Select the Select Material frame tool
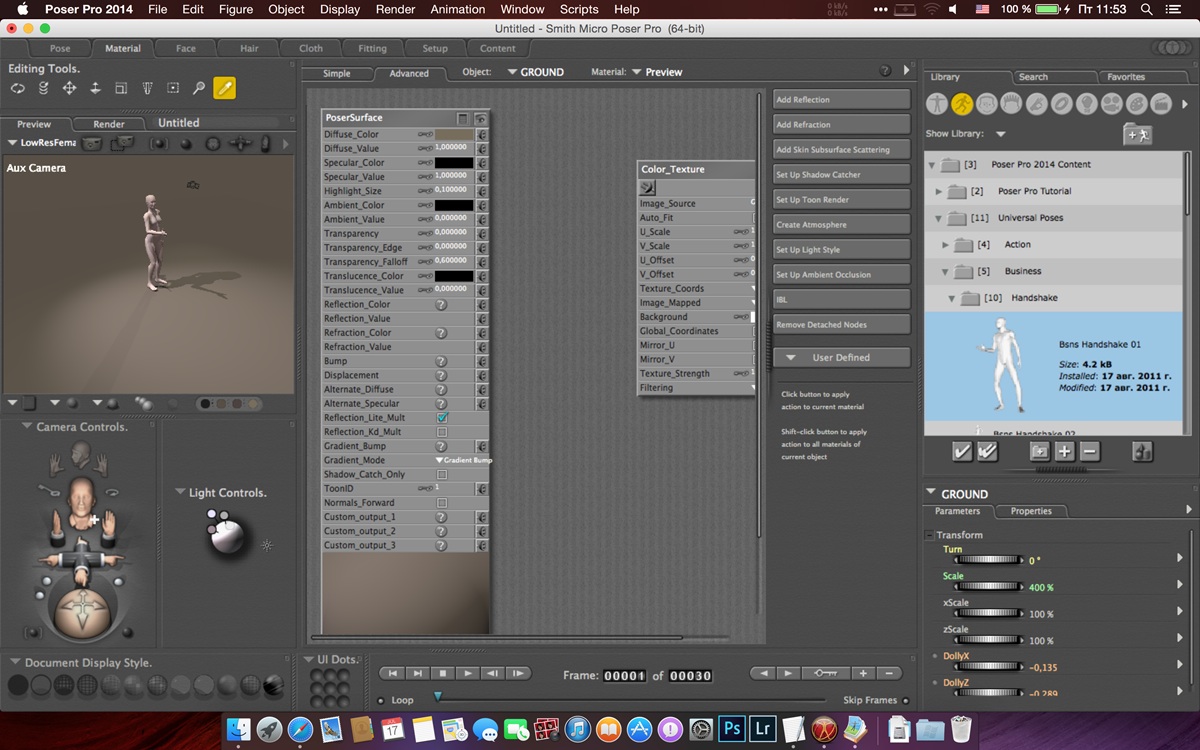1200x750 pixels. 173,89
